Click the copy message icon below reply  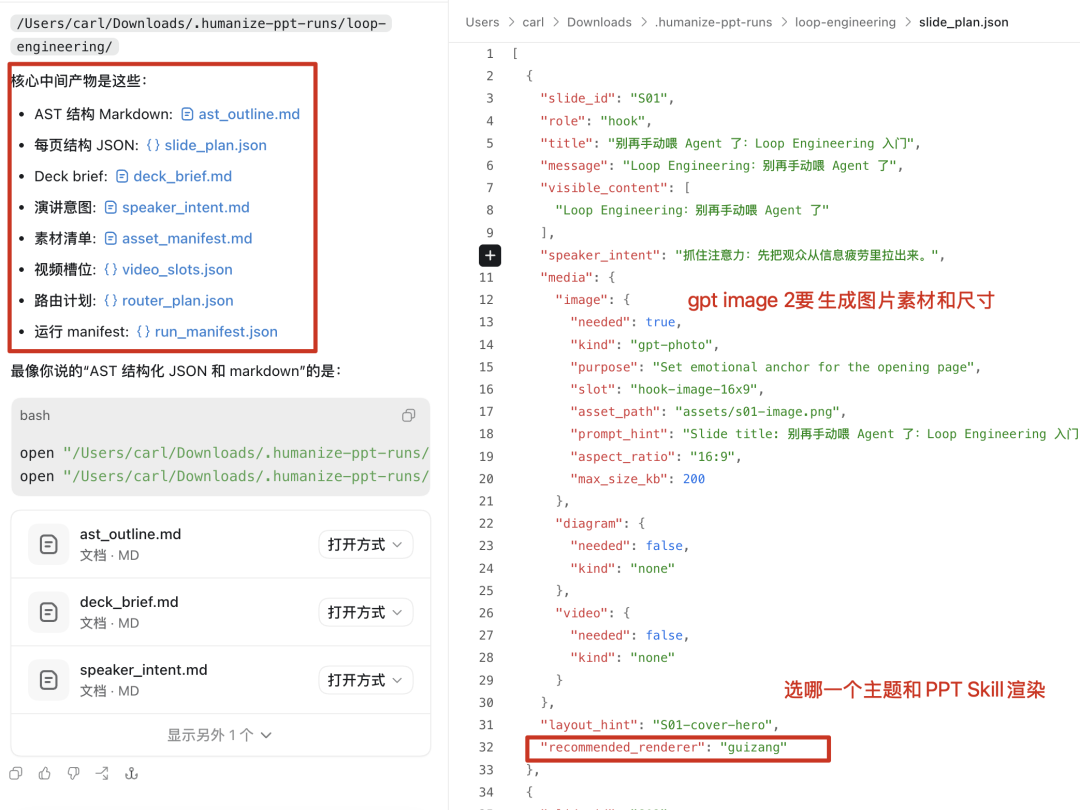coord(16,773)
